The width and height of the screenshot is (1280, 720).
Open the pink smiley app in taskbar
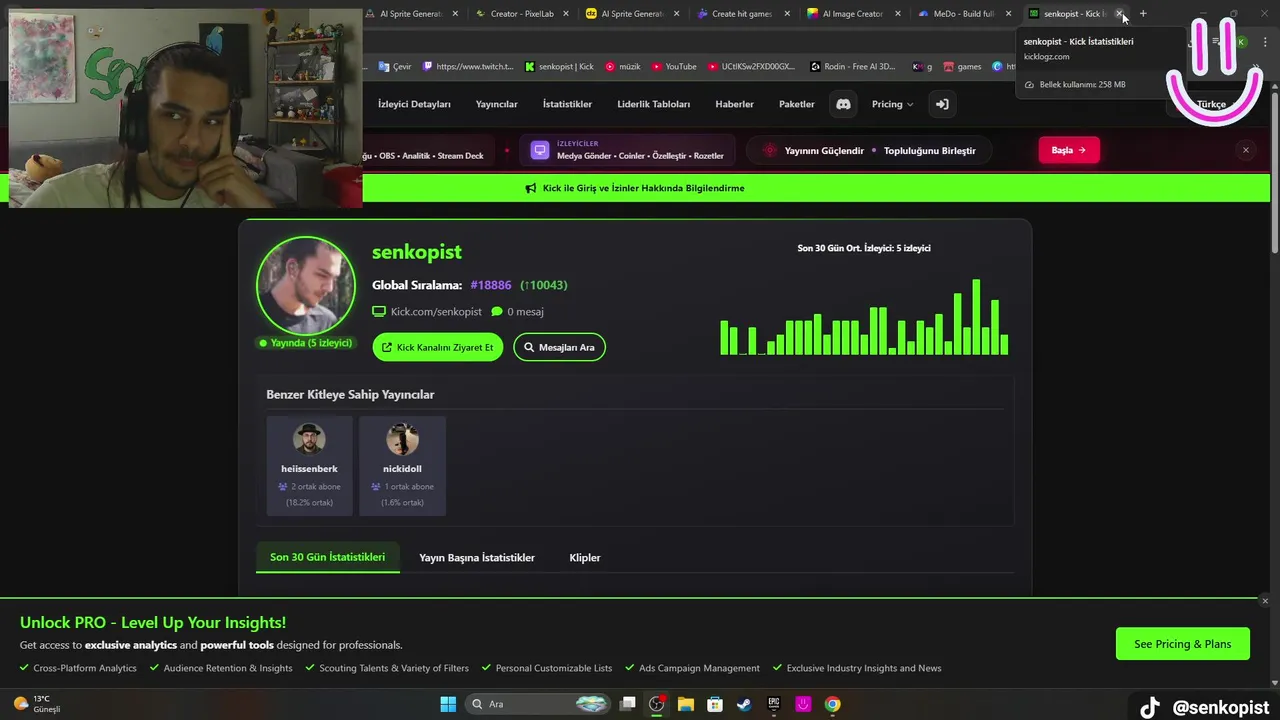pyautogui.click(x=803, y=704)
